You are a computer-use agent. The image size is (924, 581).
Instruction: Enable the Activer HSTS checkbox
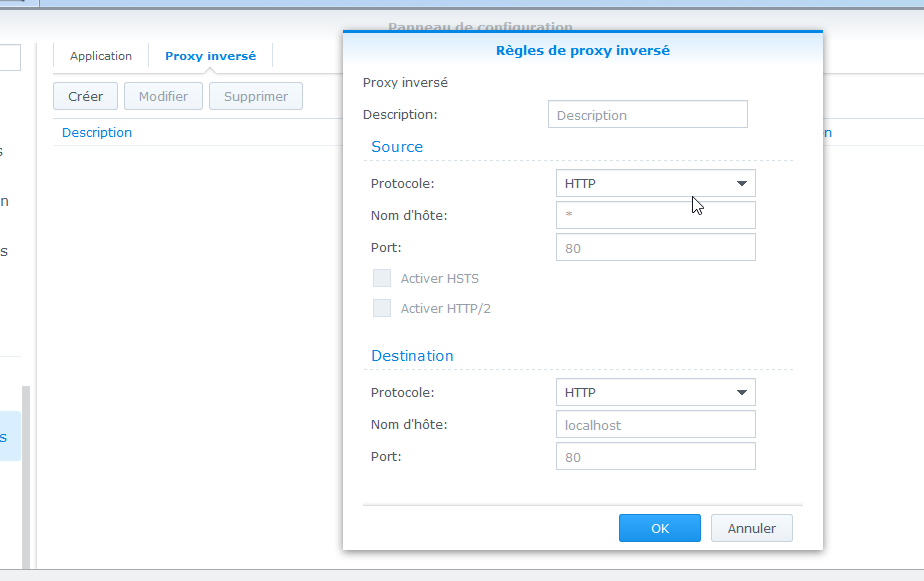pyautogui.click(x=382, y=278)
